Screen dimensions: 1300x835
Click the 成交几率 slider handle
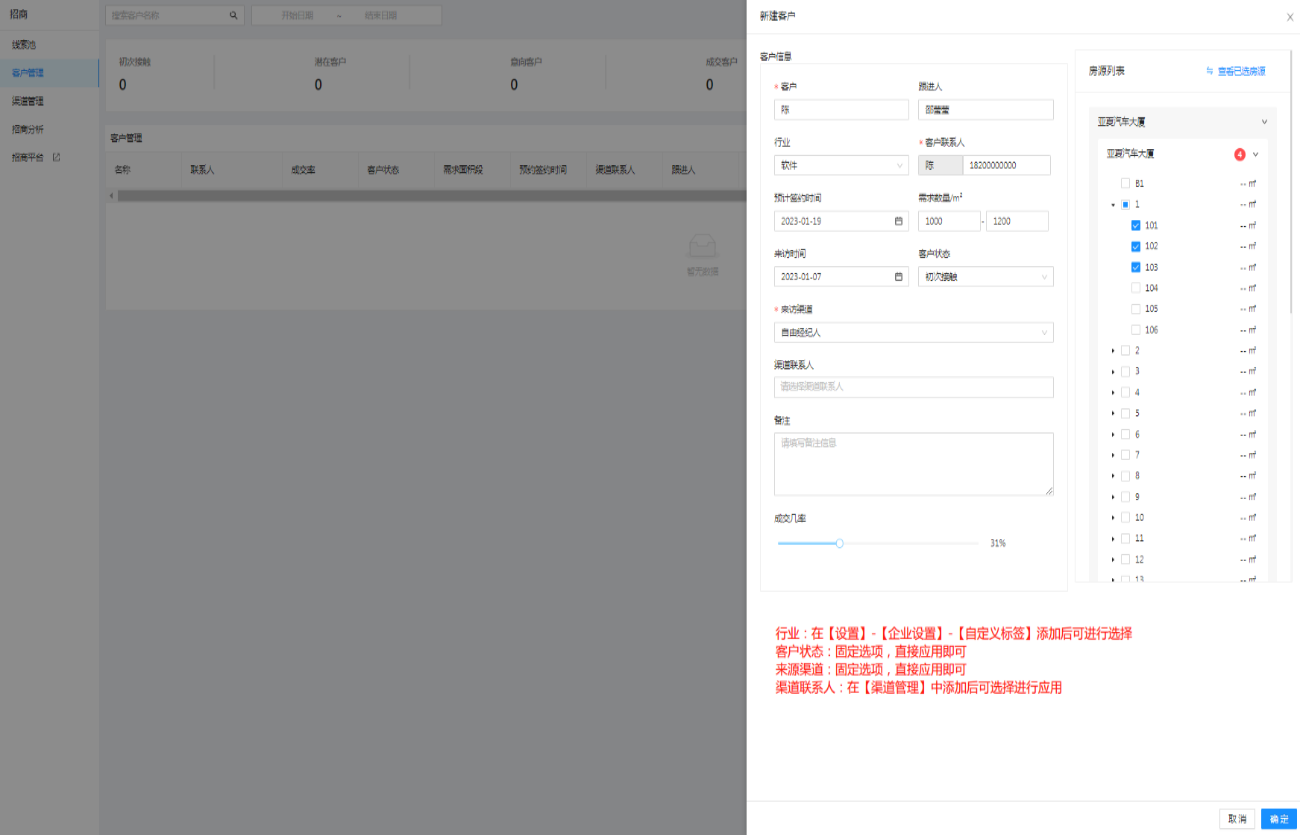(840, 543)
